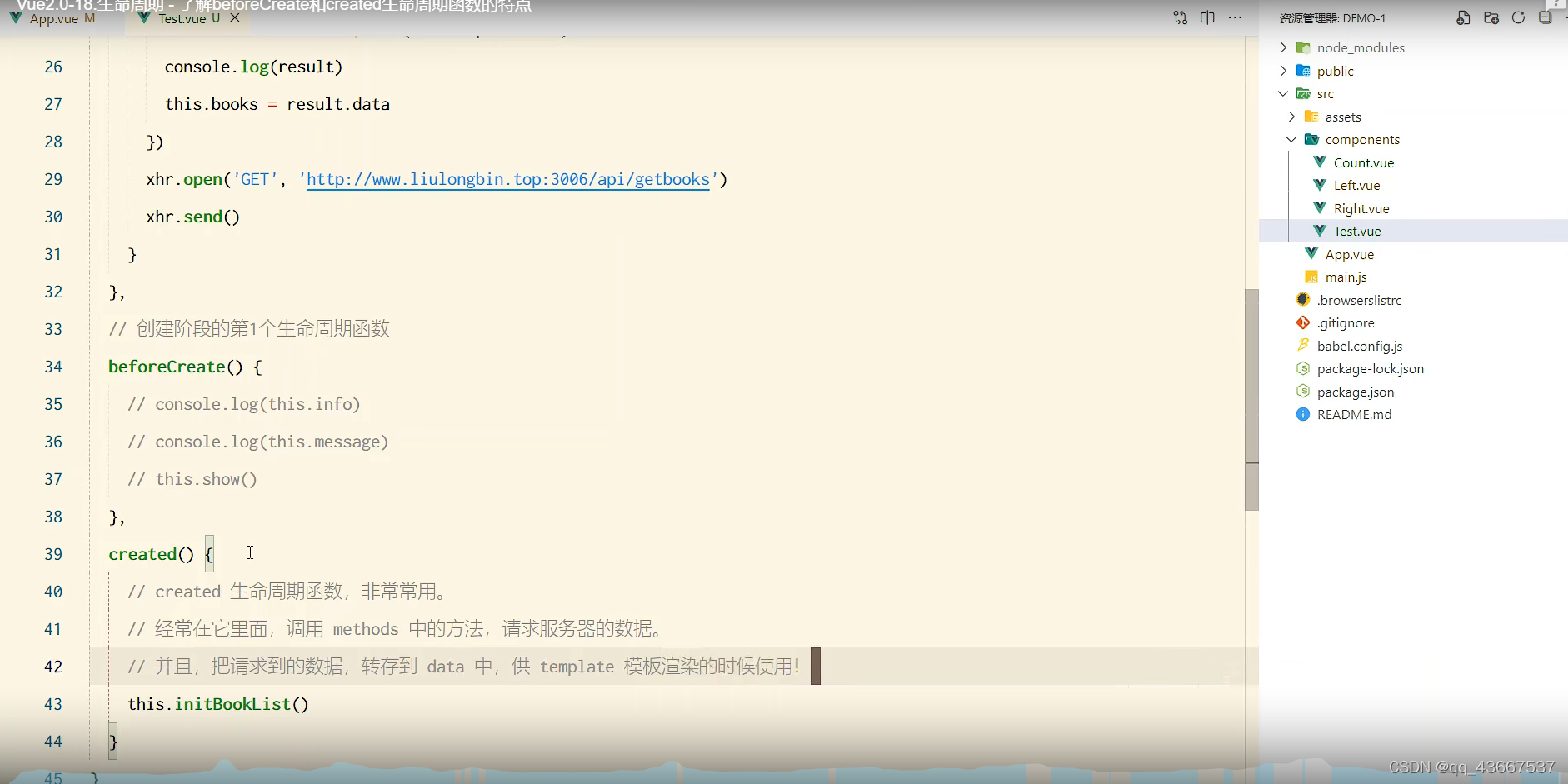Collapse the src folder

coord(1283,93)
